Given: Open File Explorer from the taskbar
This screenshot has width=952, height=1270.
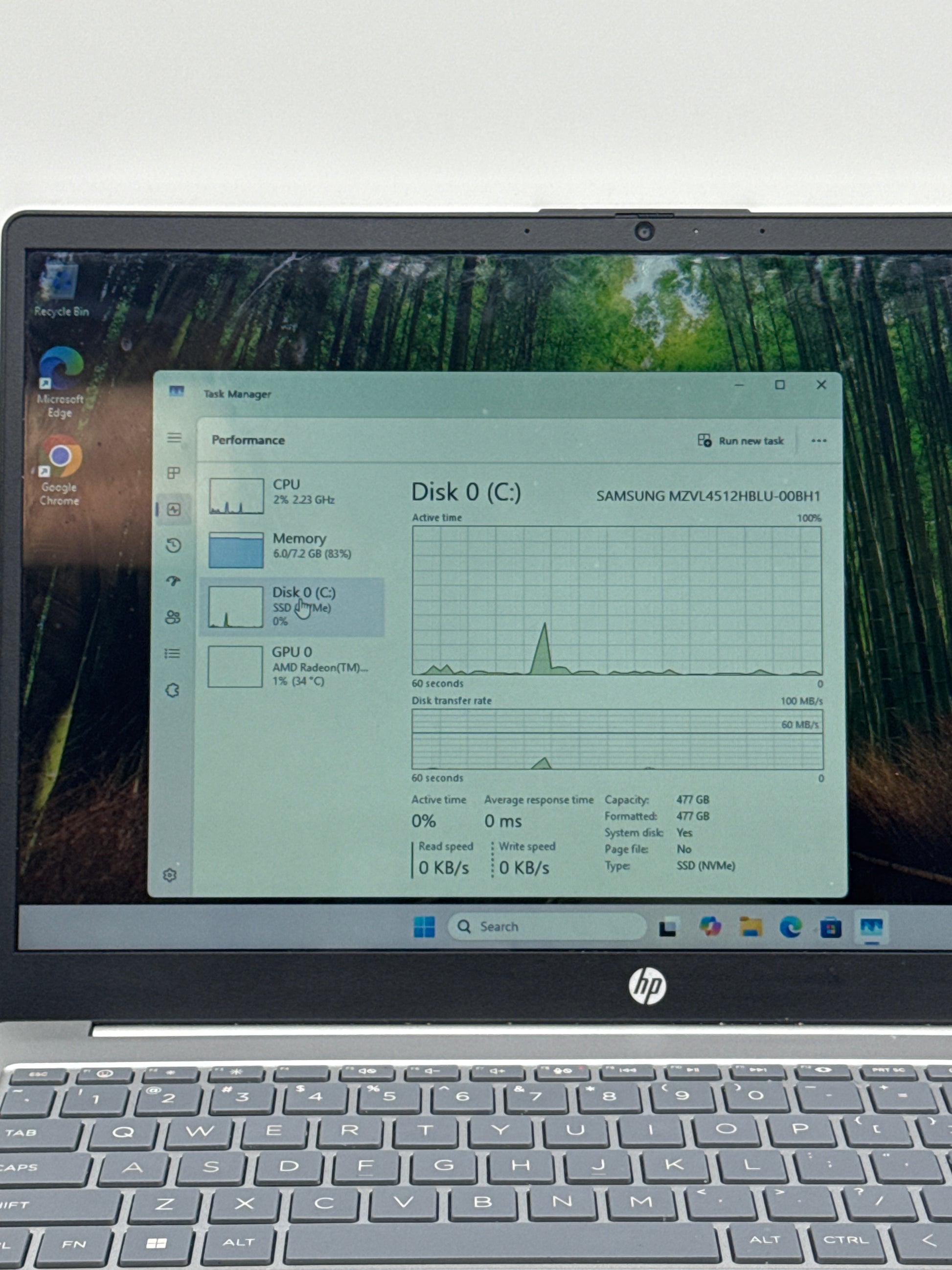Looking at the screenshot, I should coord(750,926).
